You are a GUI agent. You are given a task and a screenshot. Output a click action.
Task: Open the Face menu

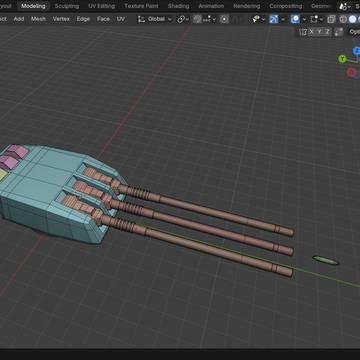point(103,19)
